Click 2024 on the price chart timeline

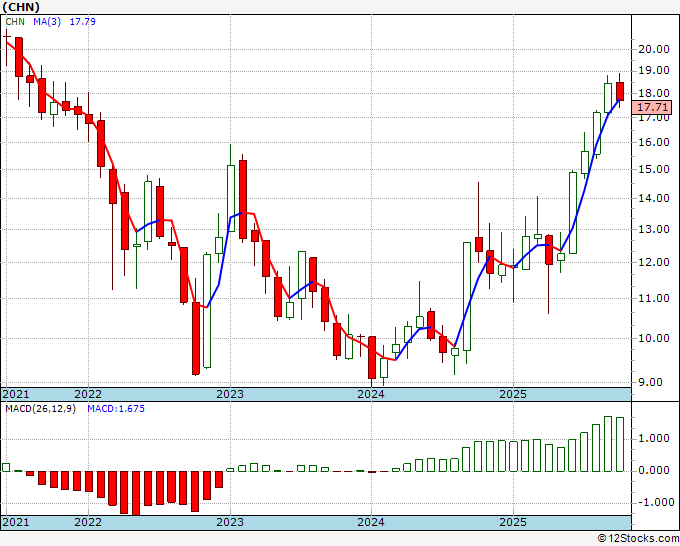click(x=371, y=394)
